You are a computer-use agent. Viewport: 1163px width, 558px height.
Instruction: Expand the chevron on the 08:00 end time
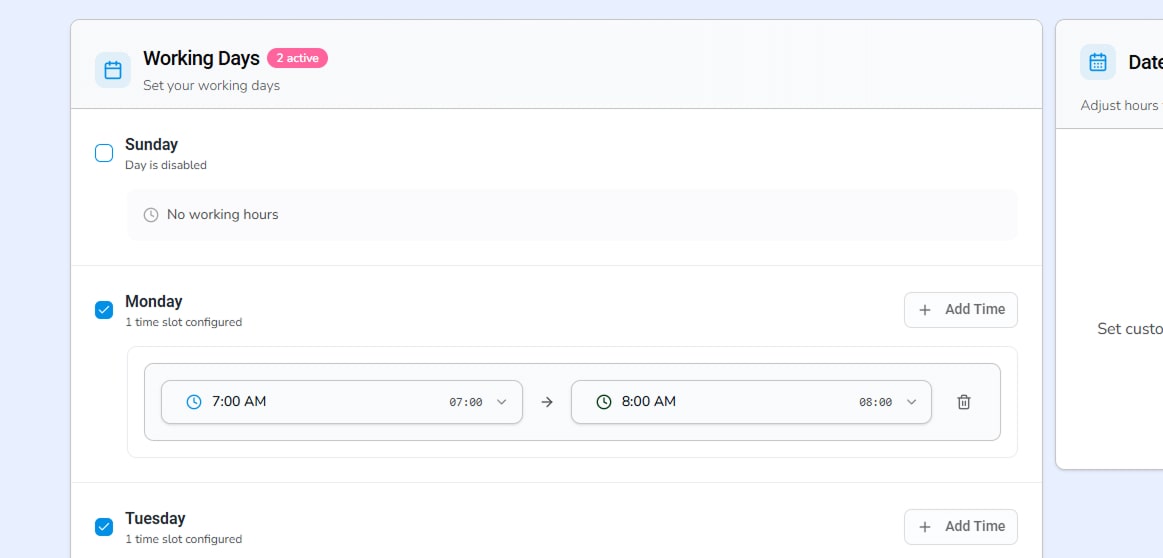911,402
